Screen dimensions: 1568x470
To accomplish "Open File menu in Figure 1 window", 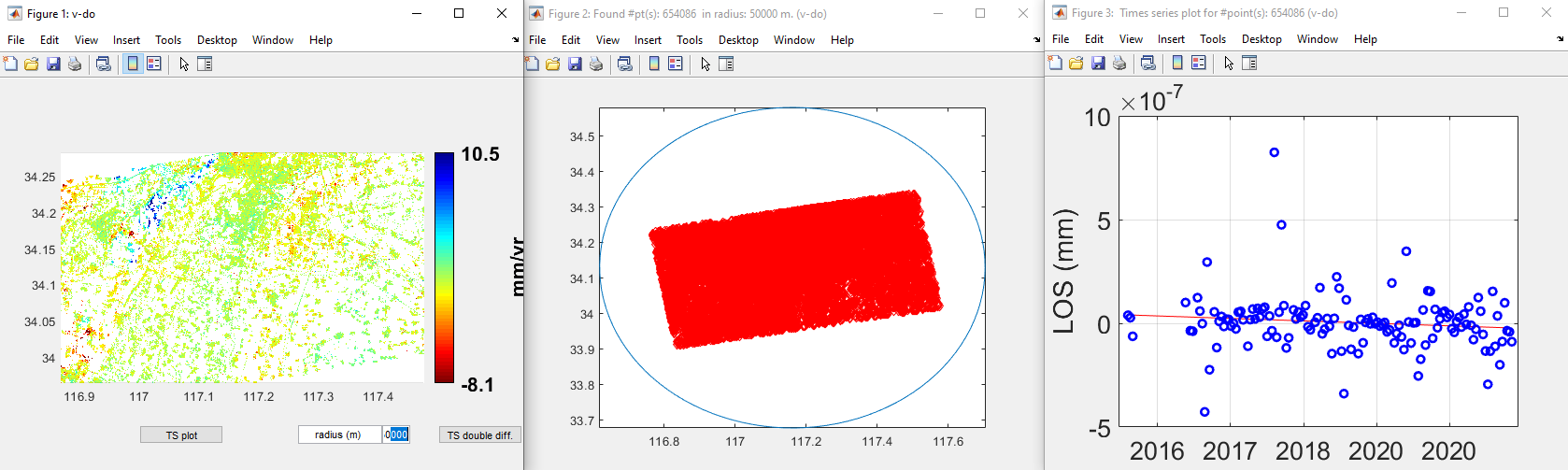I will click(x=16, y=40).
